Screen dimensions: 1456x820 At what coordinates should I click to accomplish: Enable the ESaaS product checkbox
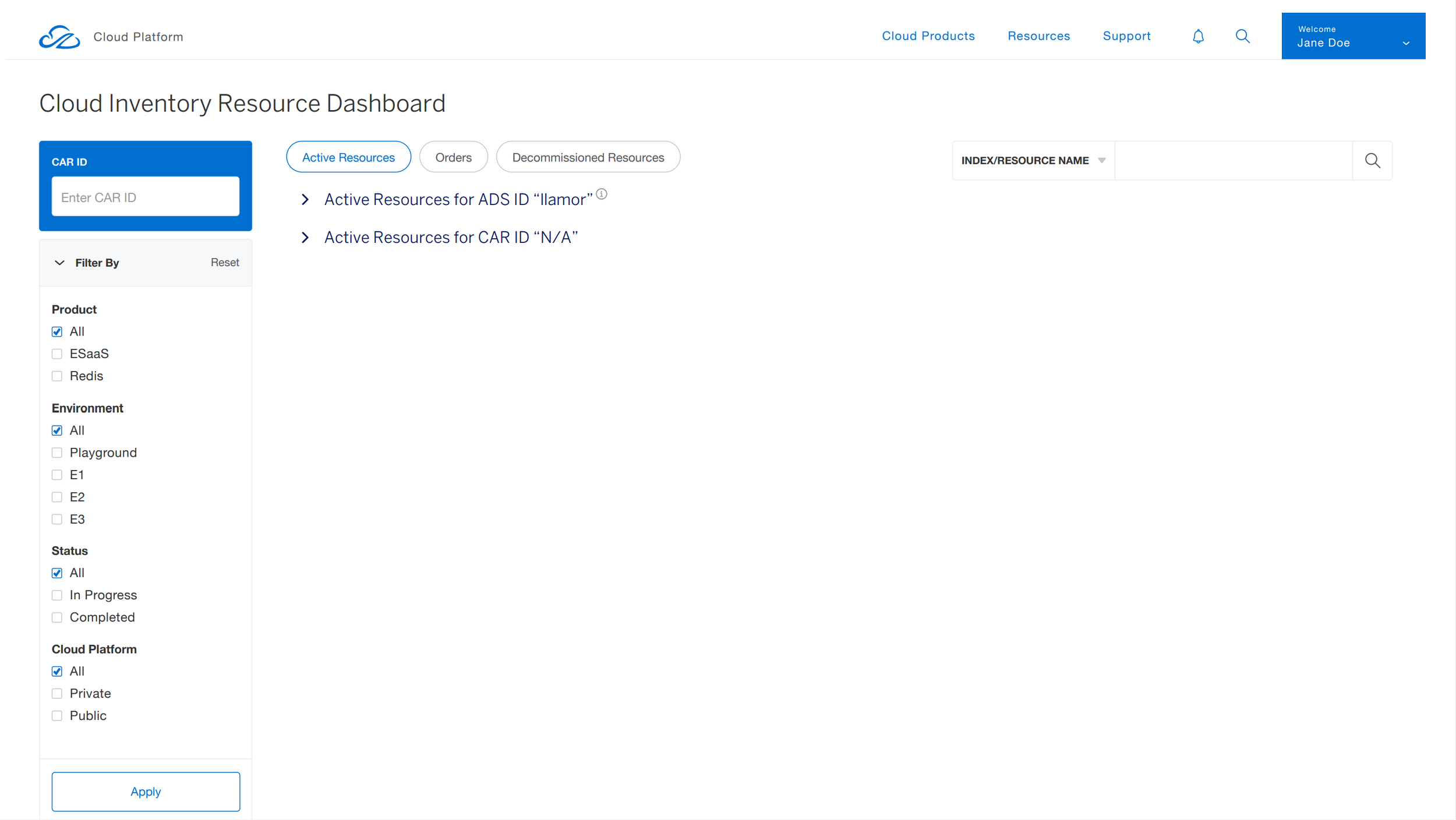pyautogui.click(x=57, y=354)
